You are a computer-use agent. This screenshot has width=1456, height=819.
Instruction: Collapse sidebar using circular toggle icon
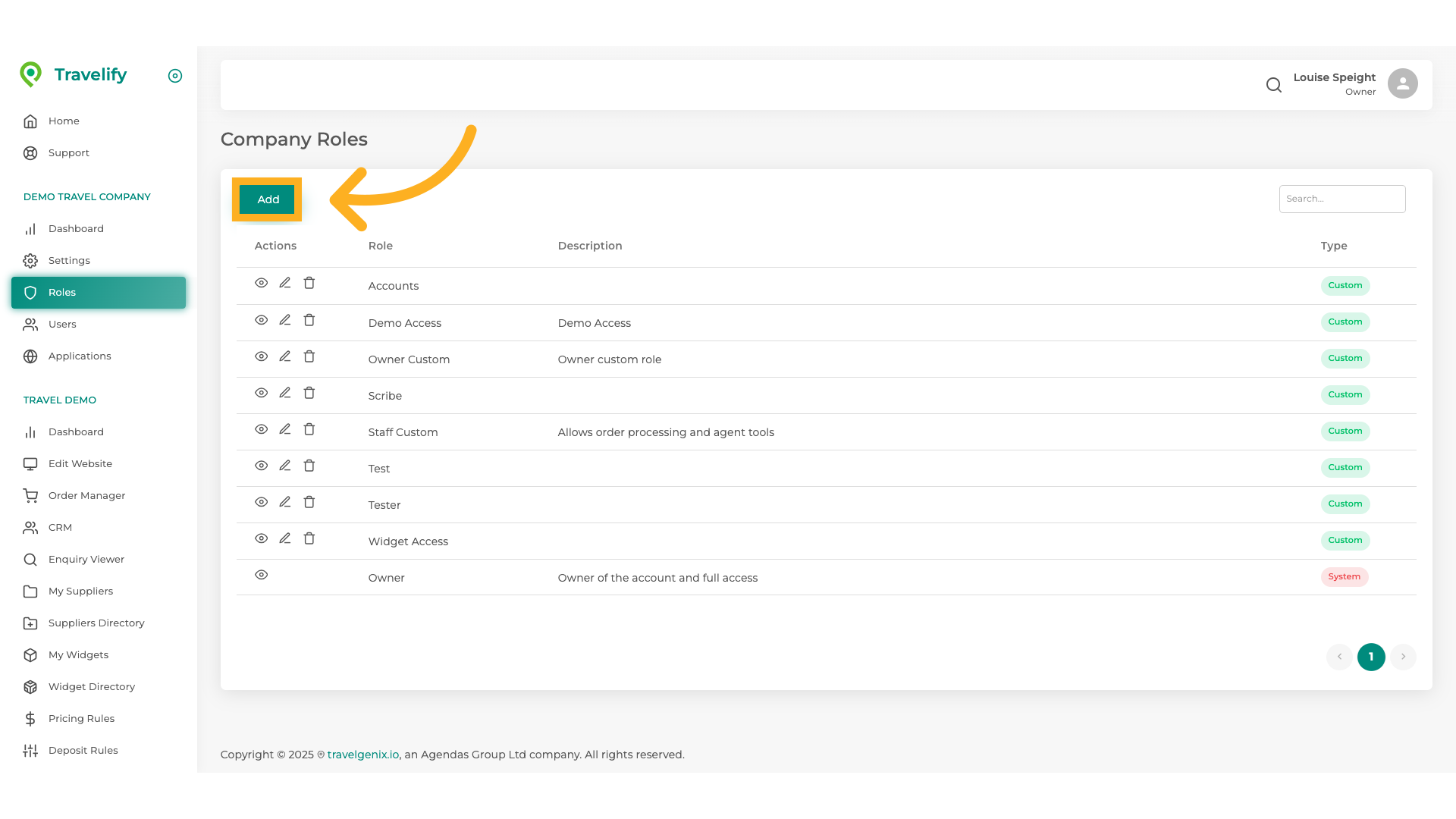[175, 76]
